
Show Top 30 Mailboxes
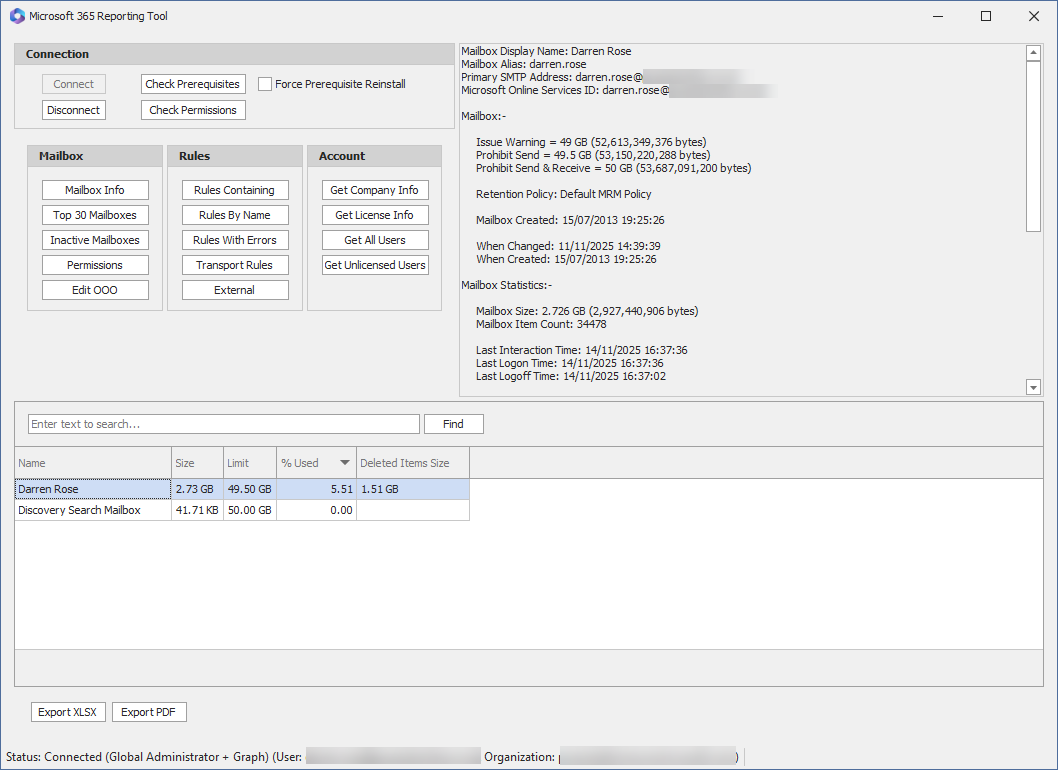(95, 215)
